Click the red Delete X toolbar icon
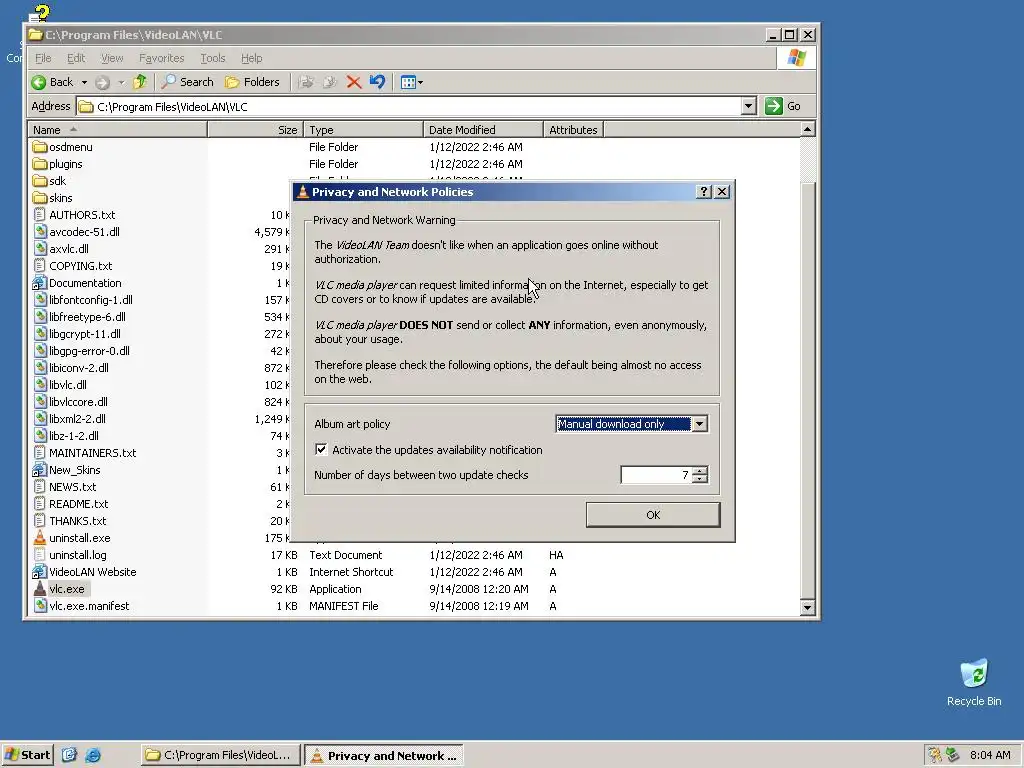Screen dimensions: 1024x768 click(354, 82)
